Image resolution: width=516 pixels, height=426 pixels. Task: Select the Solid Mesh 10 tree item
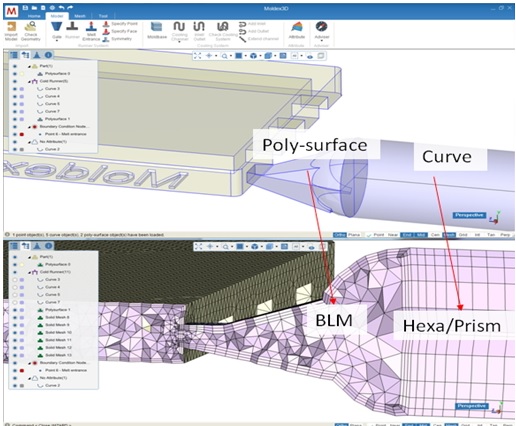pos(58,333)
